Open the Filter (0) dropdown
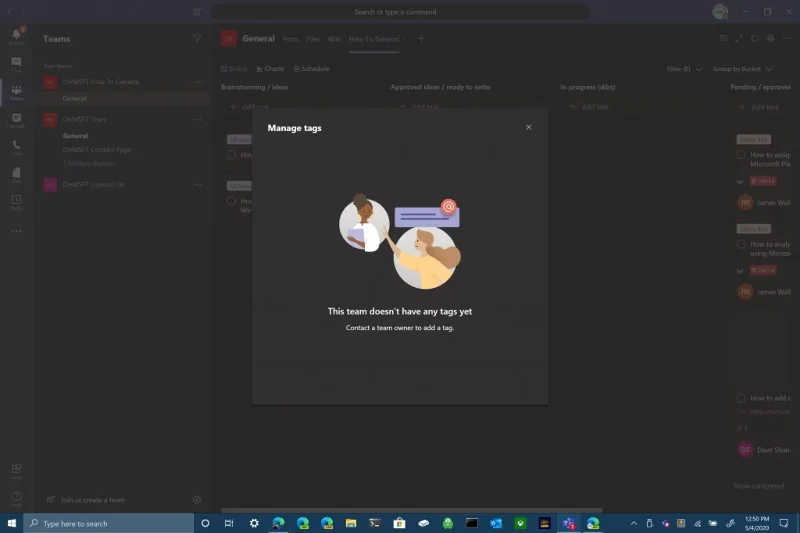The width and height of the screenshot is (800, 533). click(681, 69)
